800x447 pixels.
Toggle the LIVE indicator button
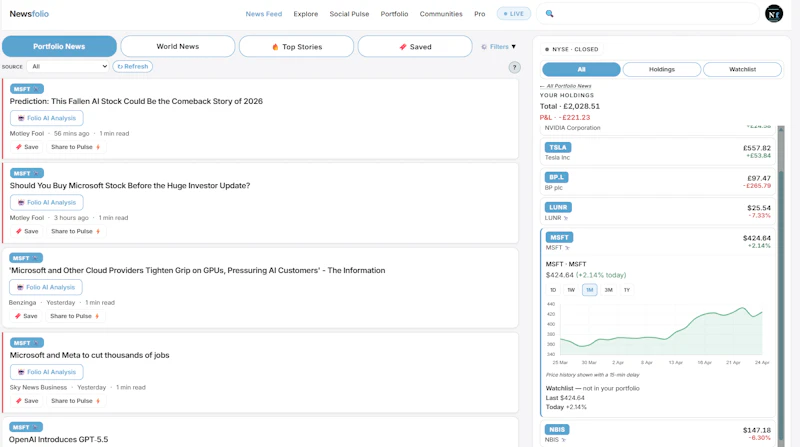tap(514, 14)
